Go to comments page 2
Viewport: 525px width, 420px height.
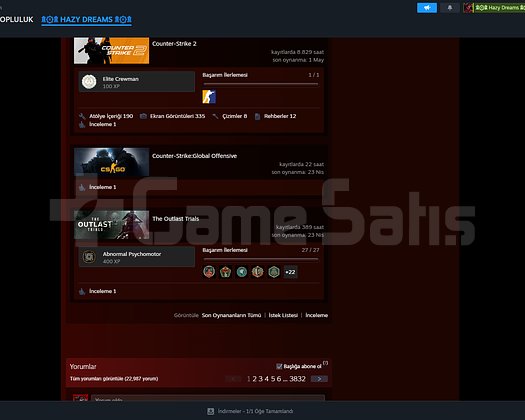[x=254, y=379]
